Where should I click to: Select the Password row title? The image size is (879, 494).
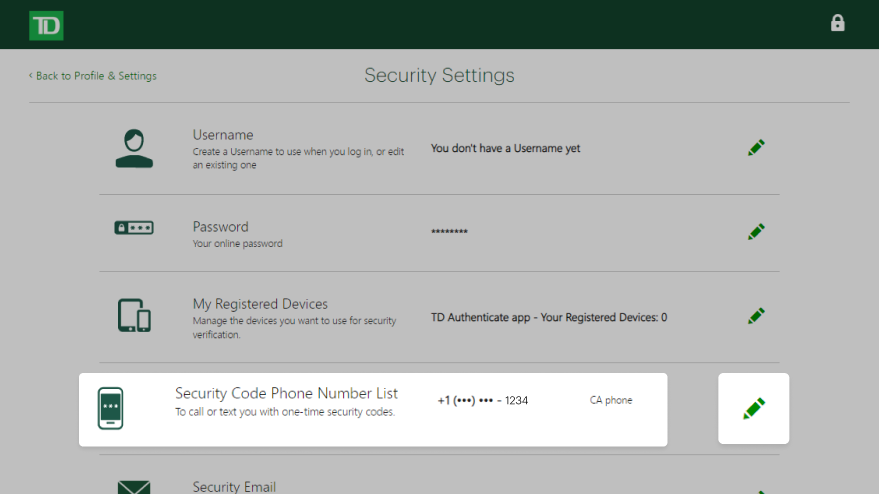220,227
